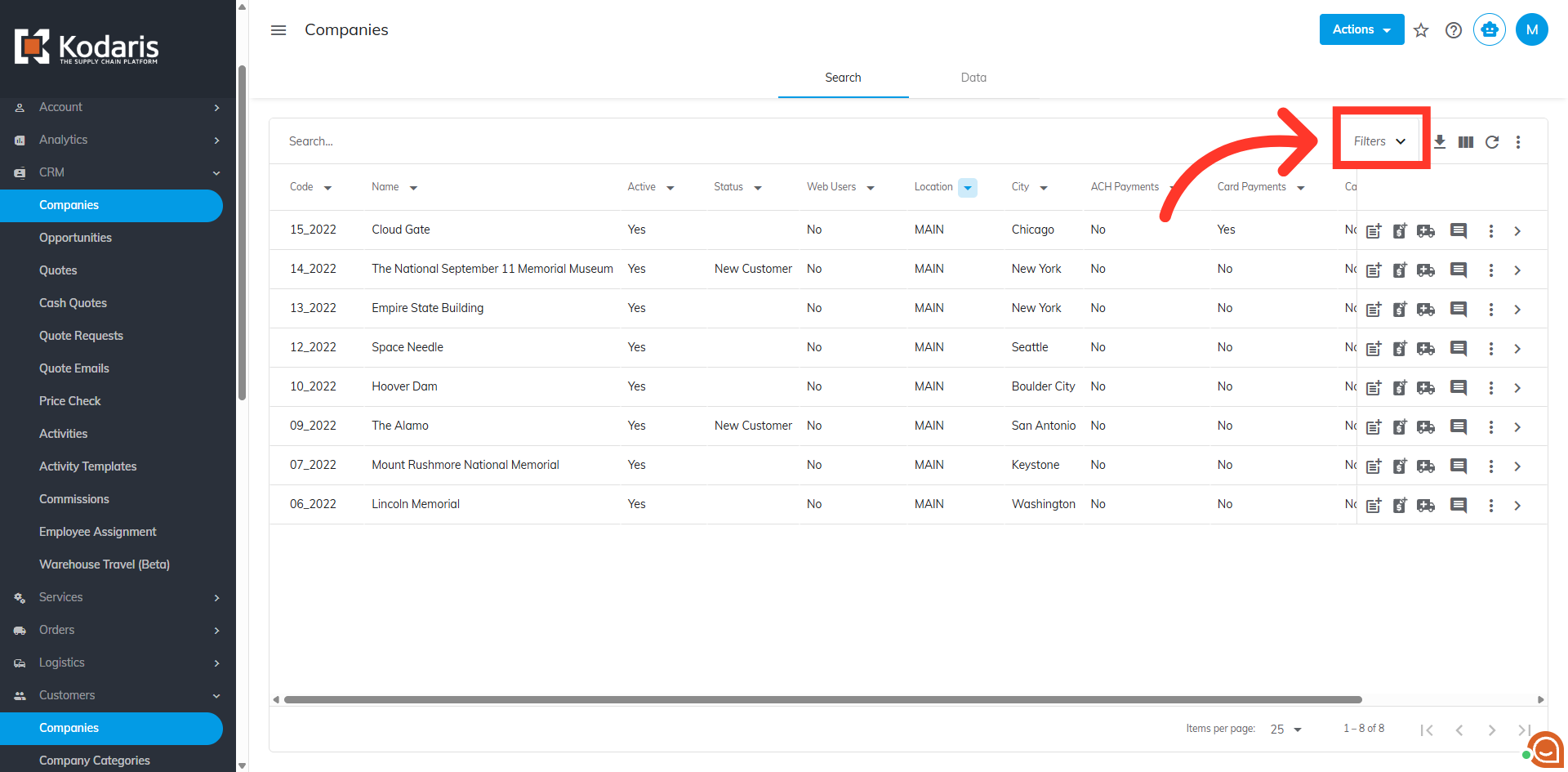Open table toolbar more options menu
The image size is (1568, 772).
(1518, 142)
